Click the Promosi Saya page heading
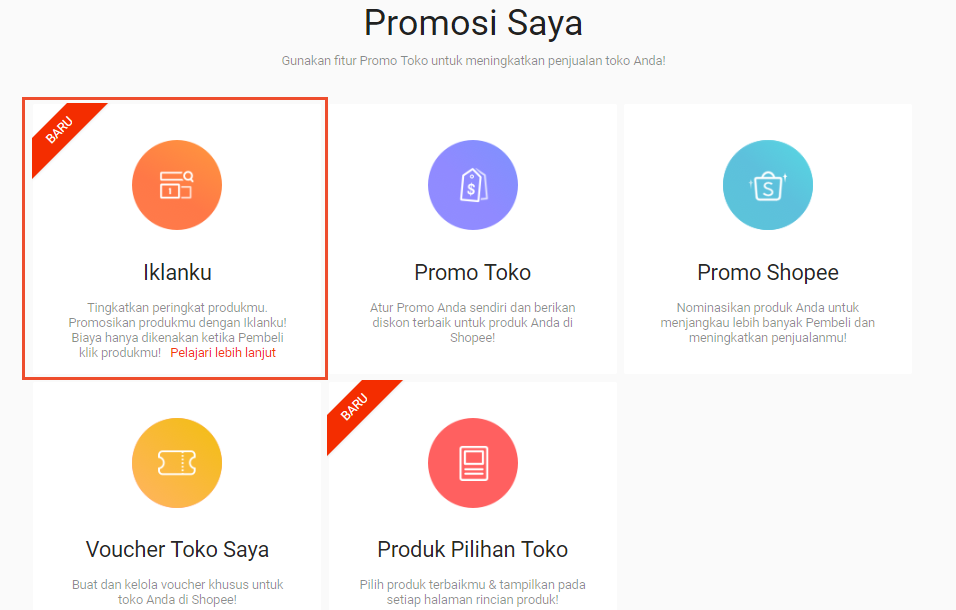The height and width of the screenshot is (610, 956). click(473, 23)
